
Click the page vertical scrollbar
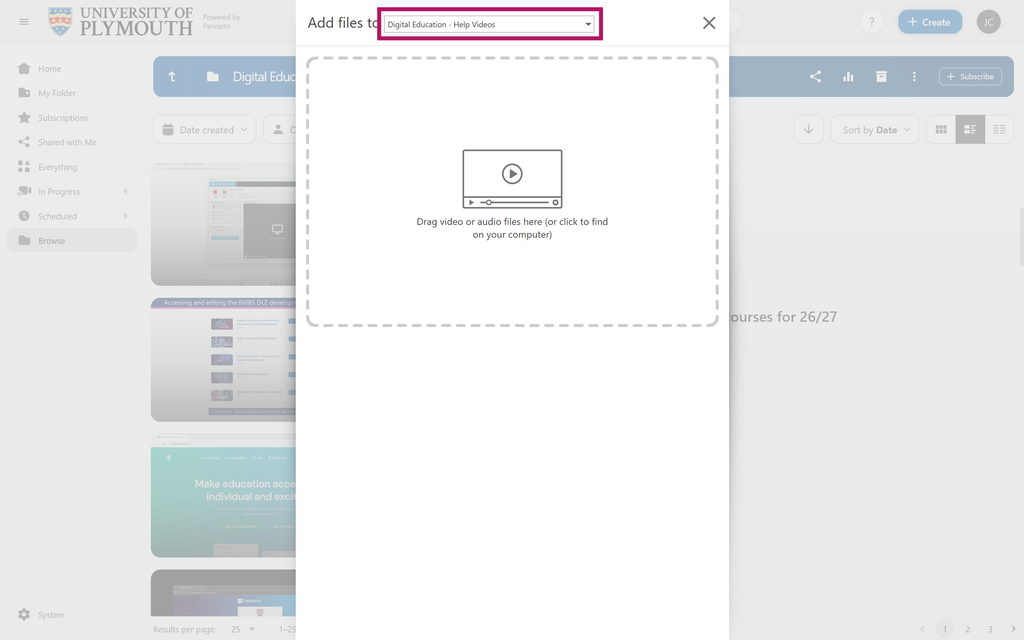pyautogui.click(x=1021, y=236)
